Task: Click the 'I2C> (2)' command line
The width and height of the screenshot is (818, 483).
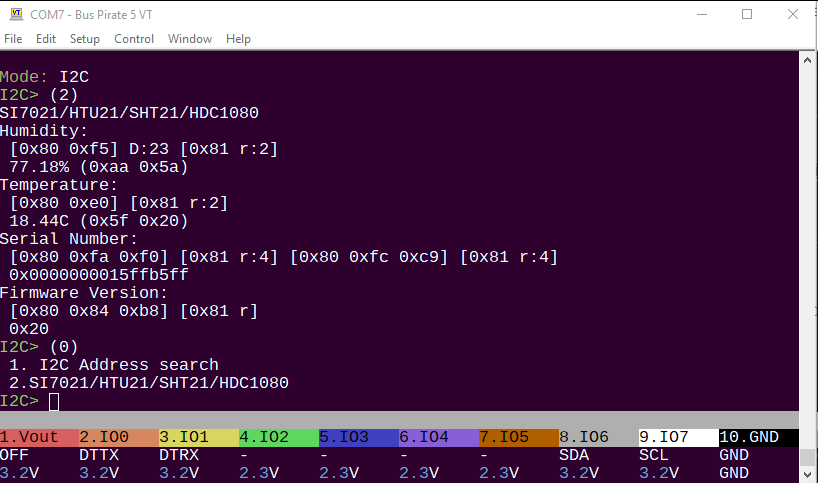Action: [x=39, y=95]
